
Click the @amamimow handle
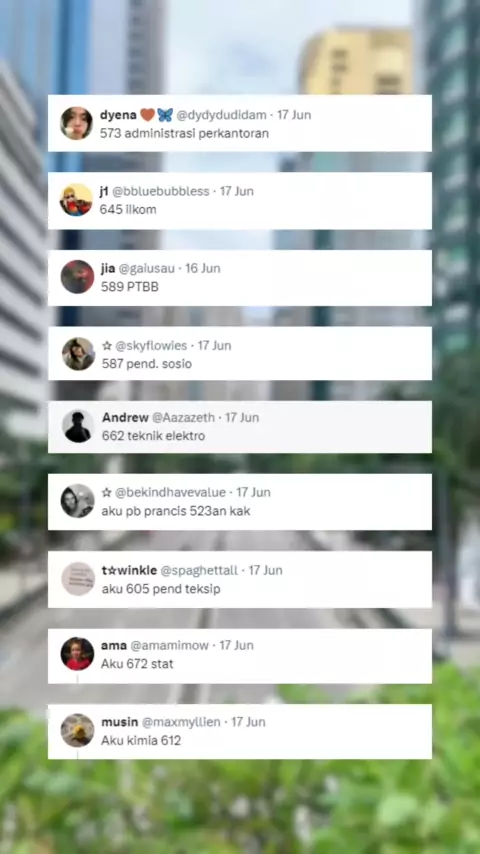(x=169, y=645)
